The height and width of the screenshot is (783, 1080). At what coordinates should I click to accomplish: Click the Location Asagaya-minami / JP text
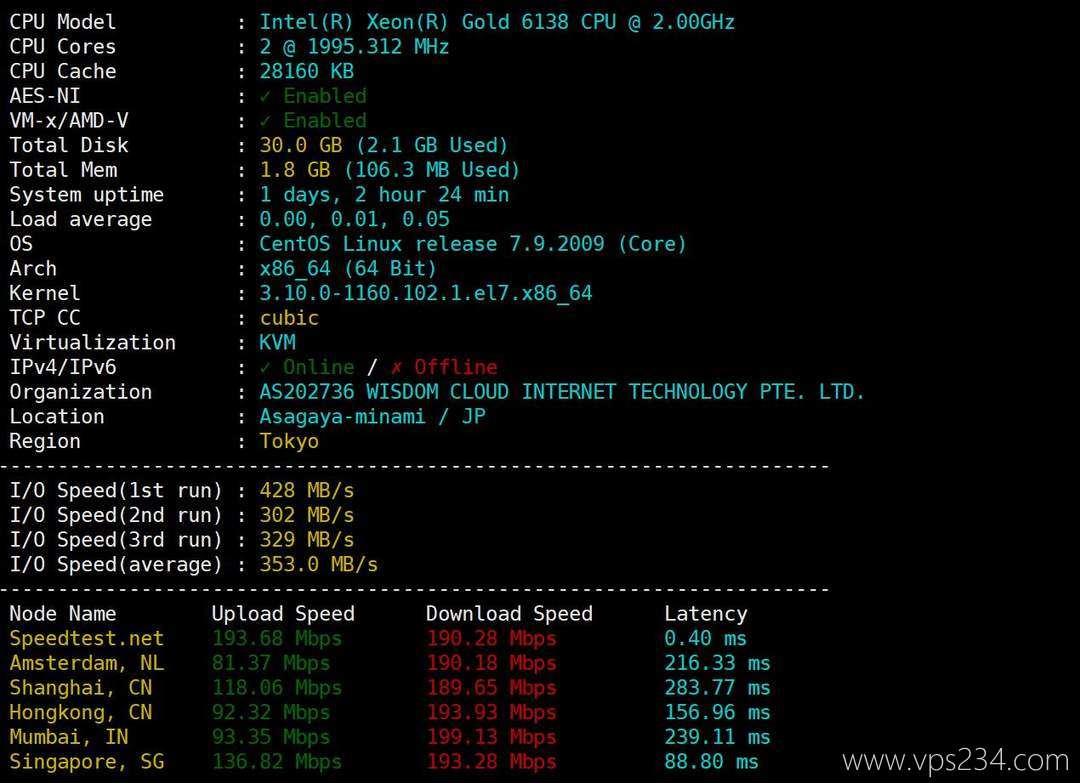pyautogui.click(x=373, y=417)
